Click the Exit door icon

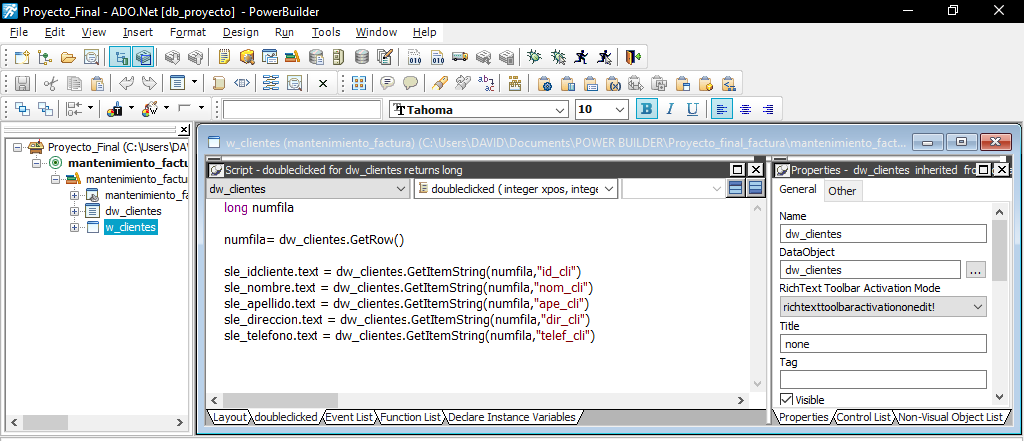[633, 57]
